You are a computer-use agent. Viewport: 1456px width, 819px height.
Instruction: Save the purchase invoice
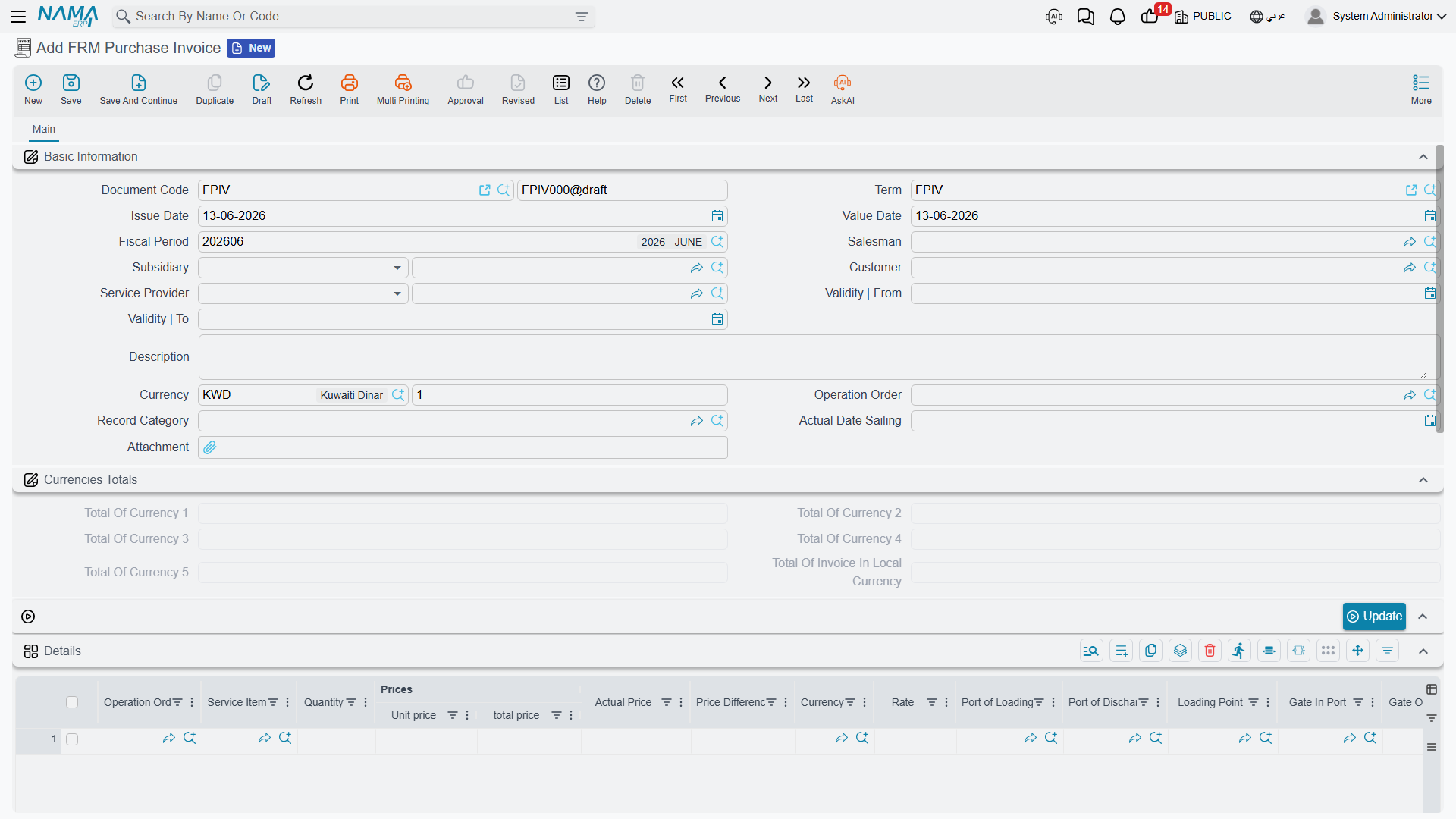click(x=71, y=89)
